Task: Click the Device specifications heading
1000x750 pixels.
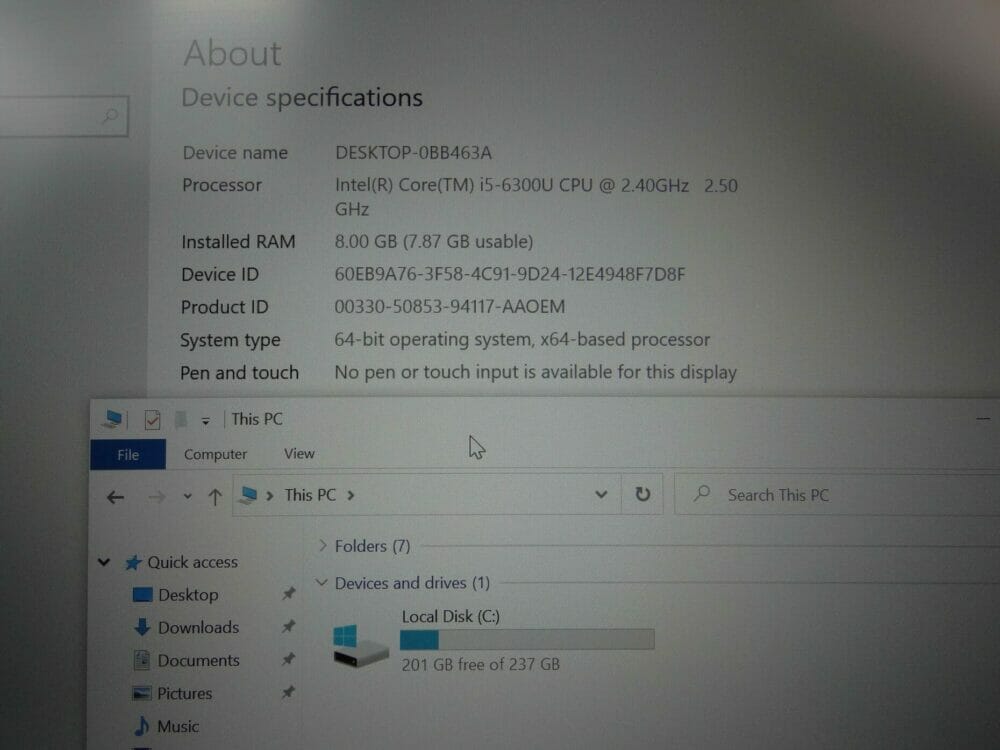Action: [x=302, y=98]
